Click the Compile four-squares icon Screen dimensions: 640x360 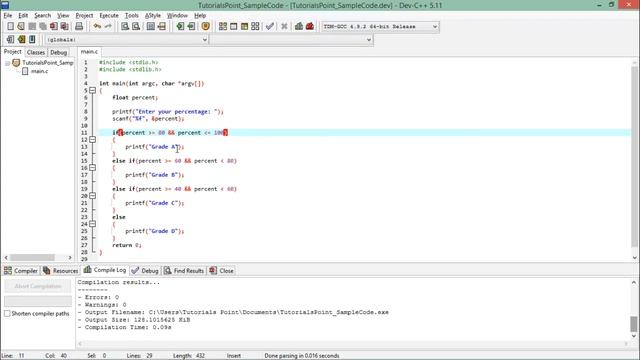point(223,27)
